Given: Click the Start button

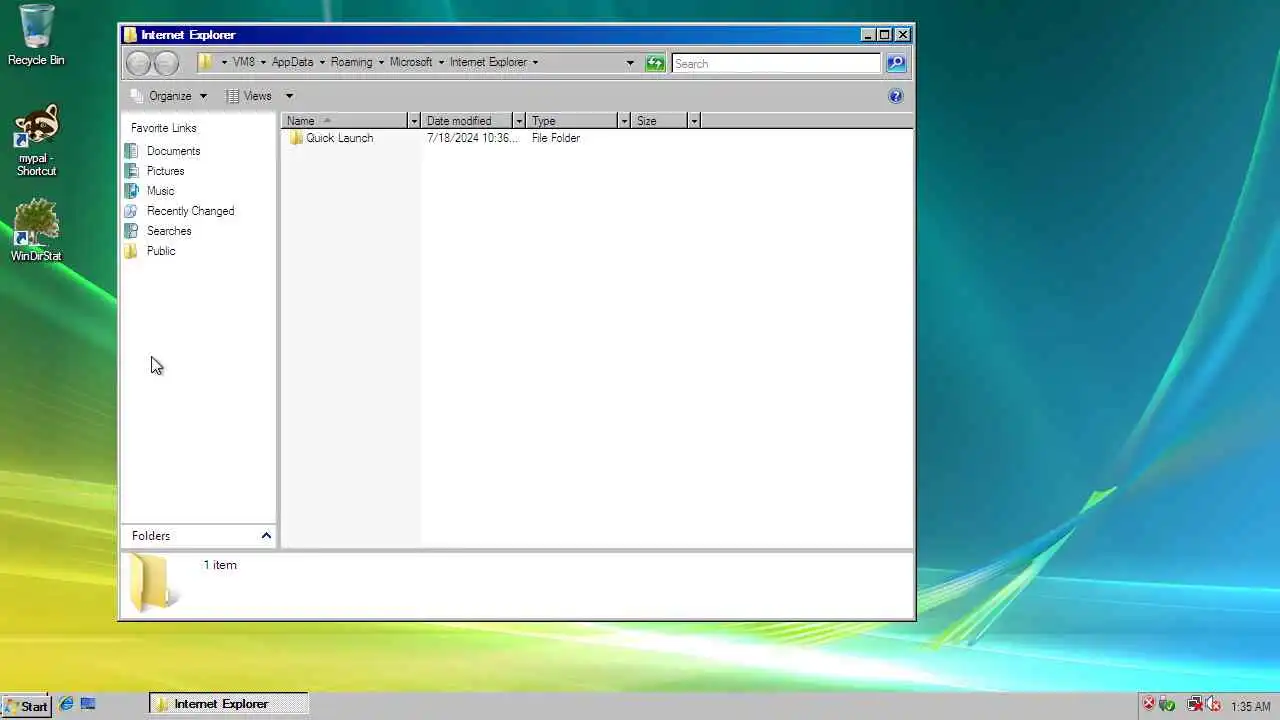Looking at the screenshot, I should click(x=26, y=705).
